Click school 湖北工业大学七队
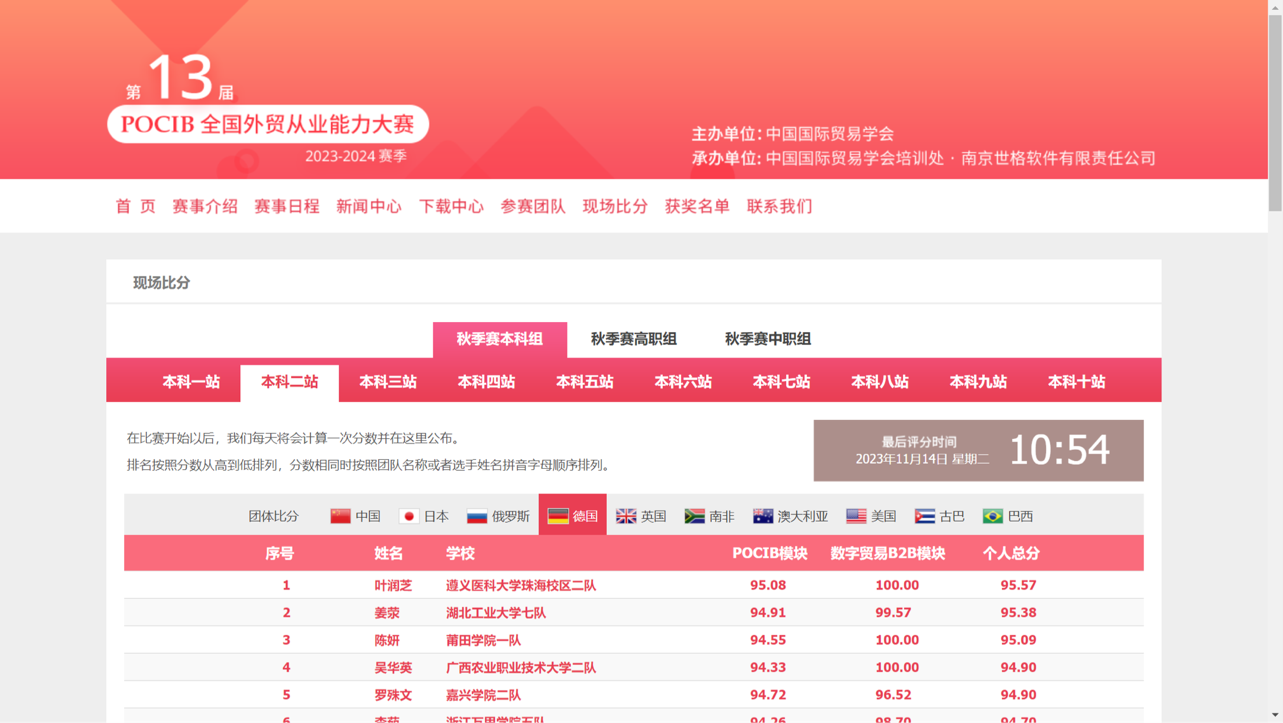This screenshot has width=1283, height=723. 496,612
